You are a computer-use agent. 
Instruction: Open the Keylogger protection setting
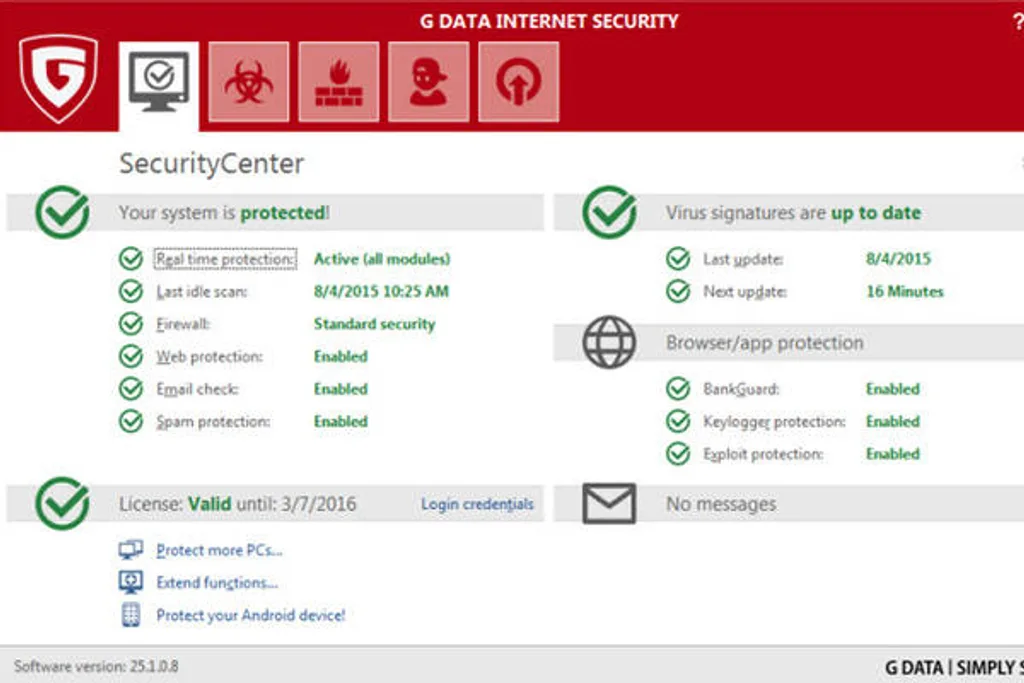point(775,422)
